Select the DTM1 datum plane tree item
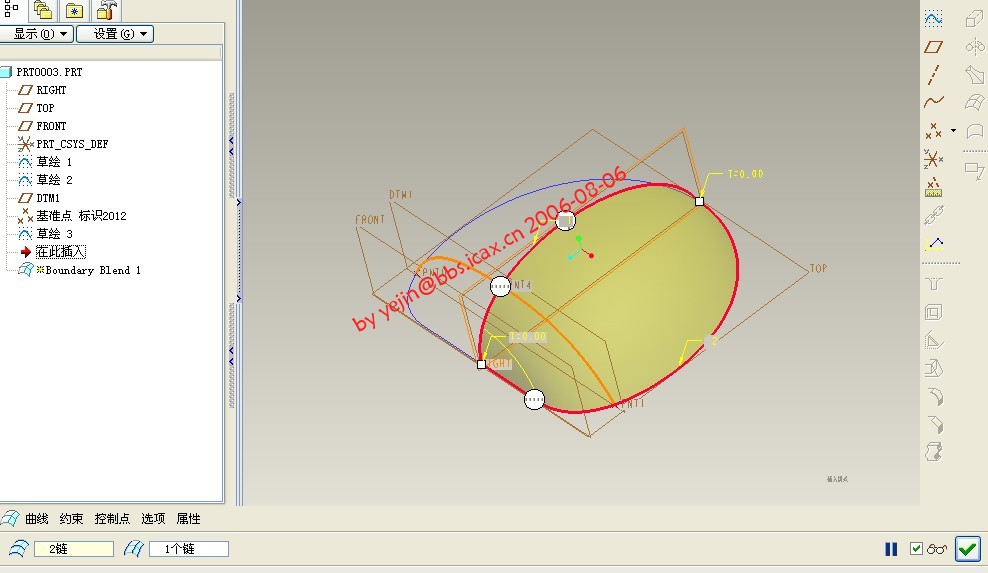The width and height of the screenshot is (988, 573). pyautogui.click(x=48, y=198)
